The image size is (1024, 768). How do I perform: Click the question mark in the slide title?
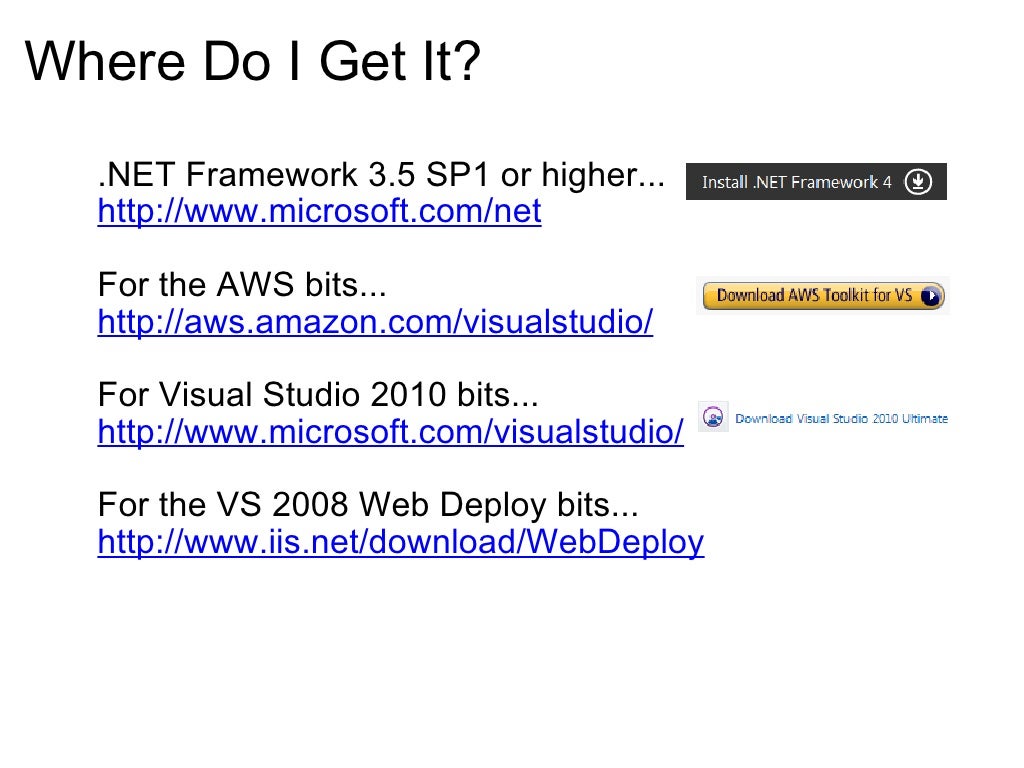[x=466, y=62]
